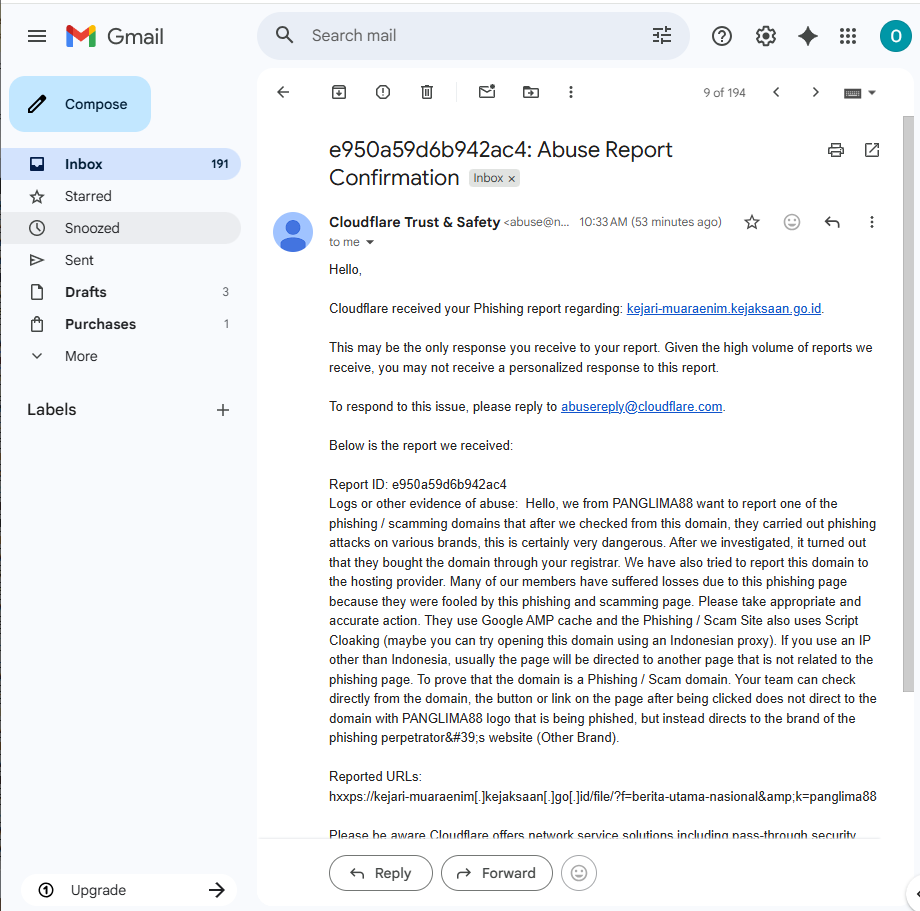Open the Inbox folder

click(x=121, y=164)
